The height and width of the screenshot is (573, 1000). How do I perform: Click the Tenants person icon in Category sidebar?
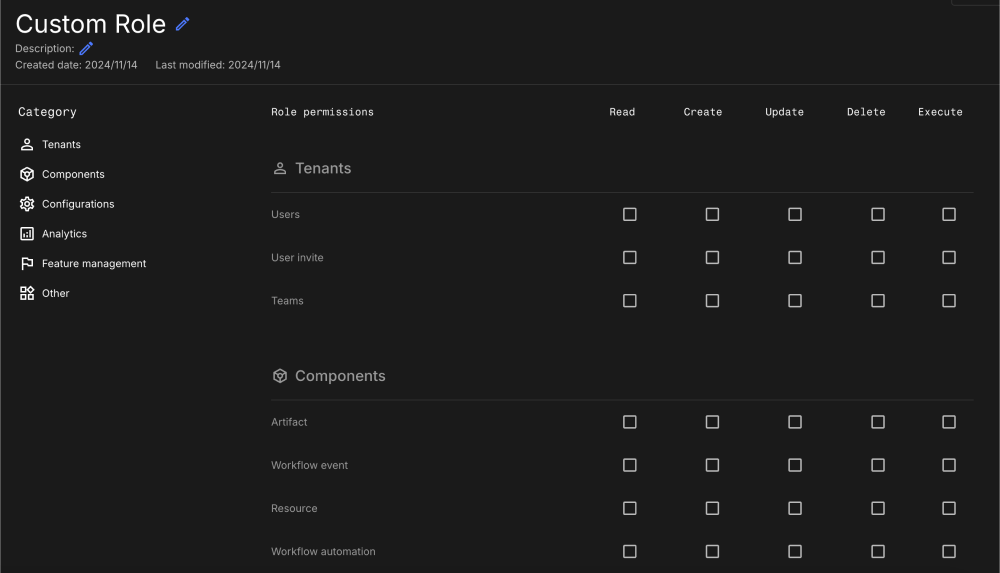tap(27, 144)
